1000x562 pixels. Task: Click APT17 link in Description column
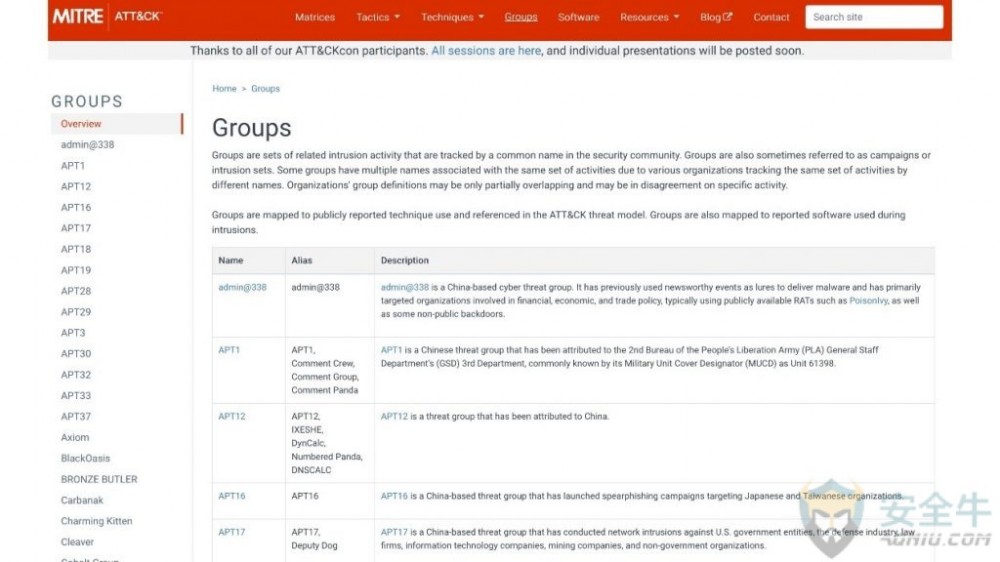(x=394, y=532)
